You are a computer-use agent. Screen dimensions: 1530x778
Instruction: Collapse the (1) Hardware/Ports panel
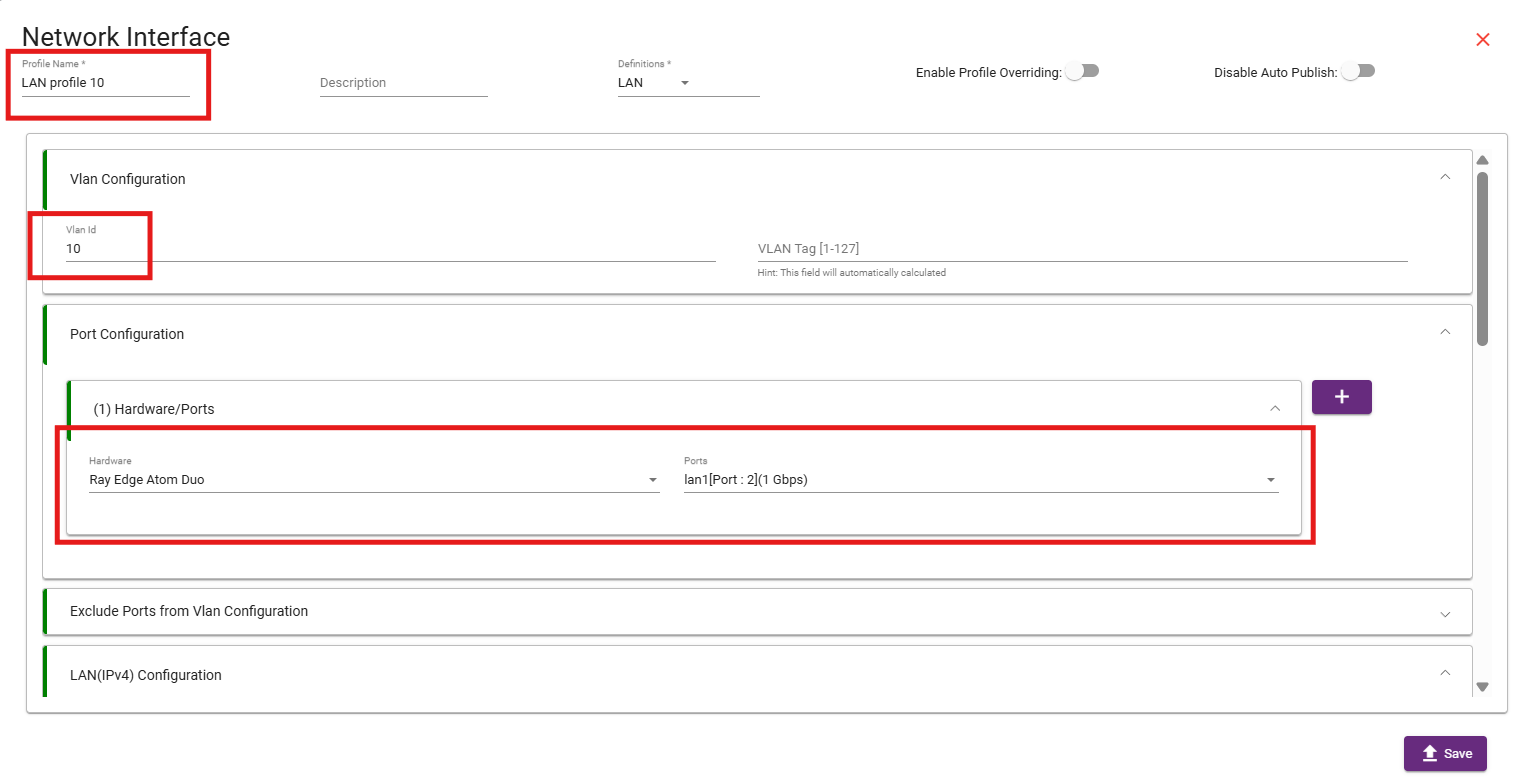click(x=1274, y=408)
